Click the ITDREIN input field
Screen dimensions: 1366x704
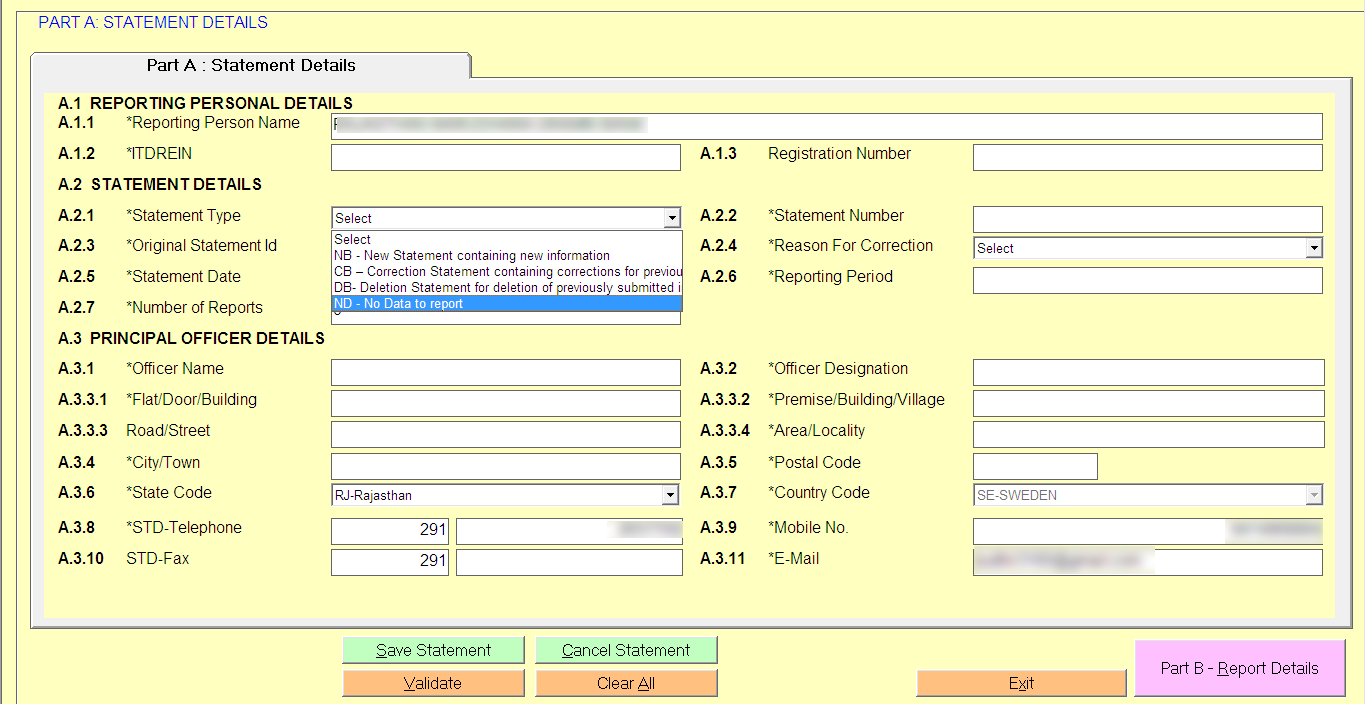coord(505,157)
